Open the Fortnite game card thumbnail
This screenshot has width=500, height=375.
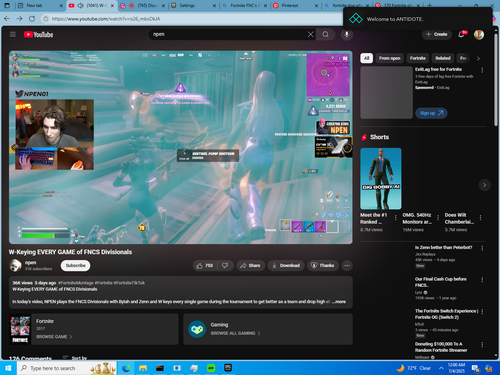[x=20, y=329]
